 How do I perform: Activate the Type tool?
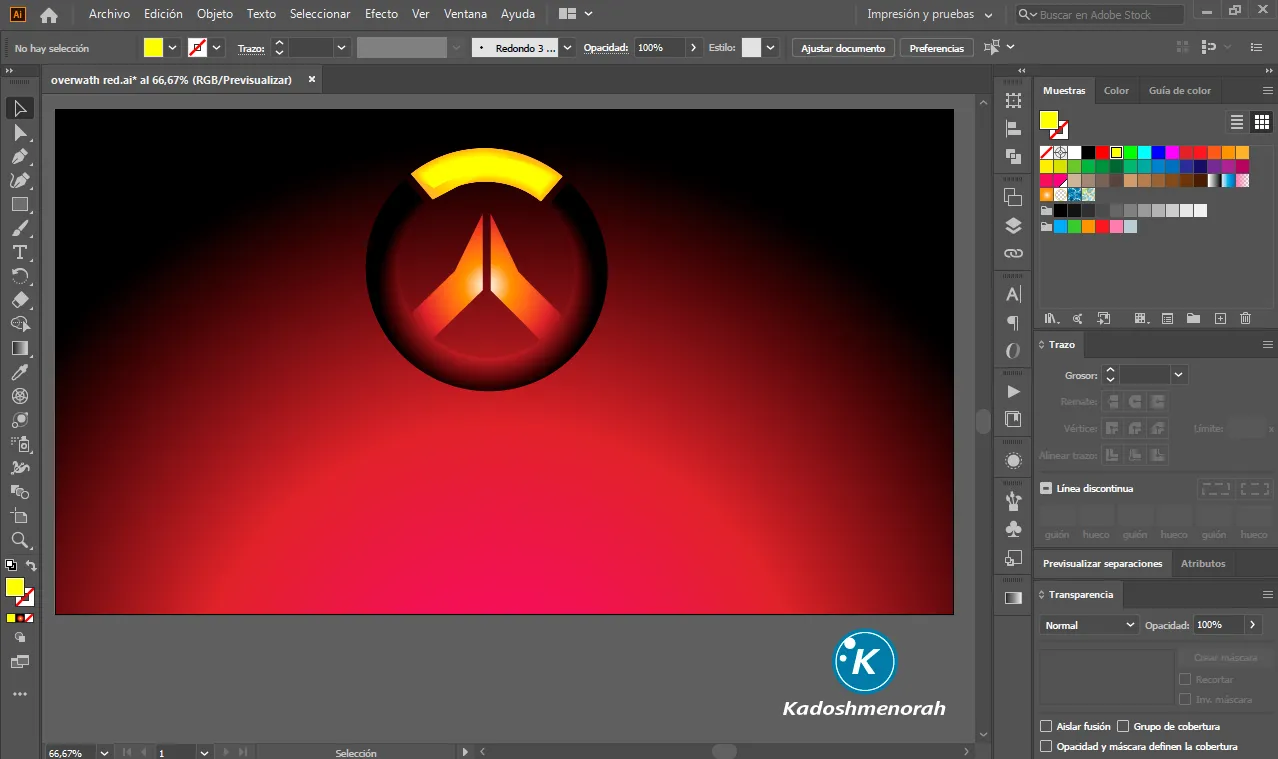tap(19, 252)
